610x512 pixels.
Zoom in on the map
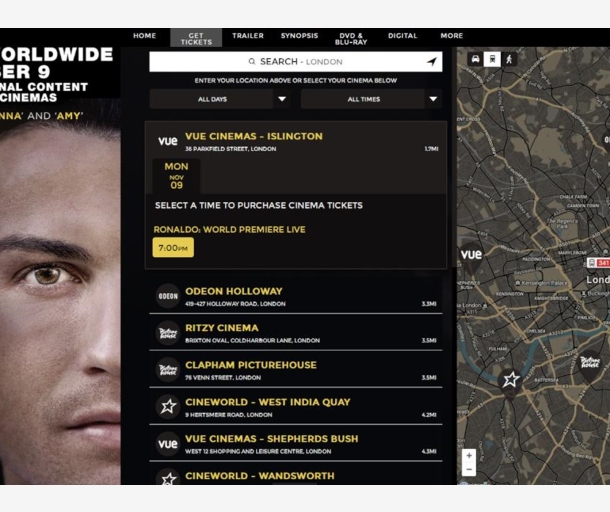pyautogui.click(x=469, y=456)
